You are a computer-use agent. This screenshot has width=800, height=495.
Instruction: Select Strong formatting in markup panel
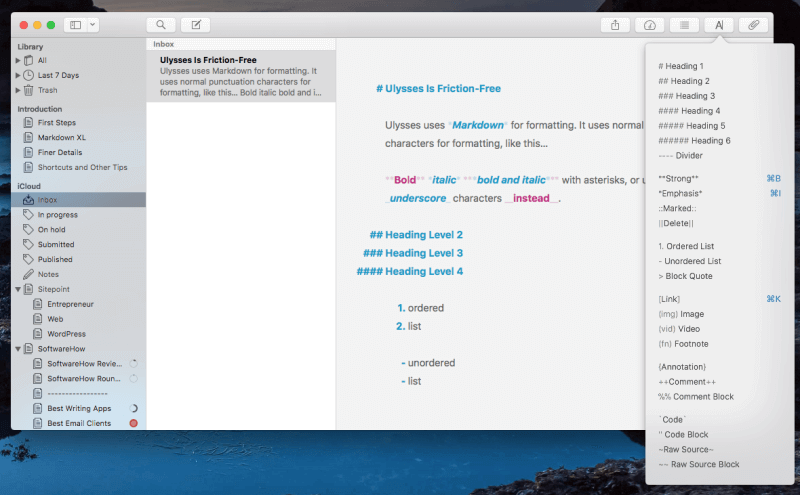tap(679, 178)
